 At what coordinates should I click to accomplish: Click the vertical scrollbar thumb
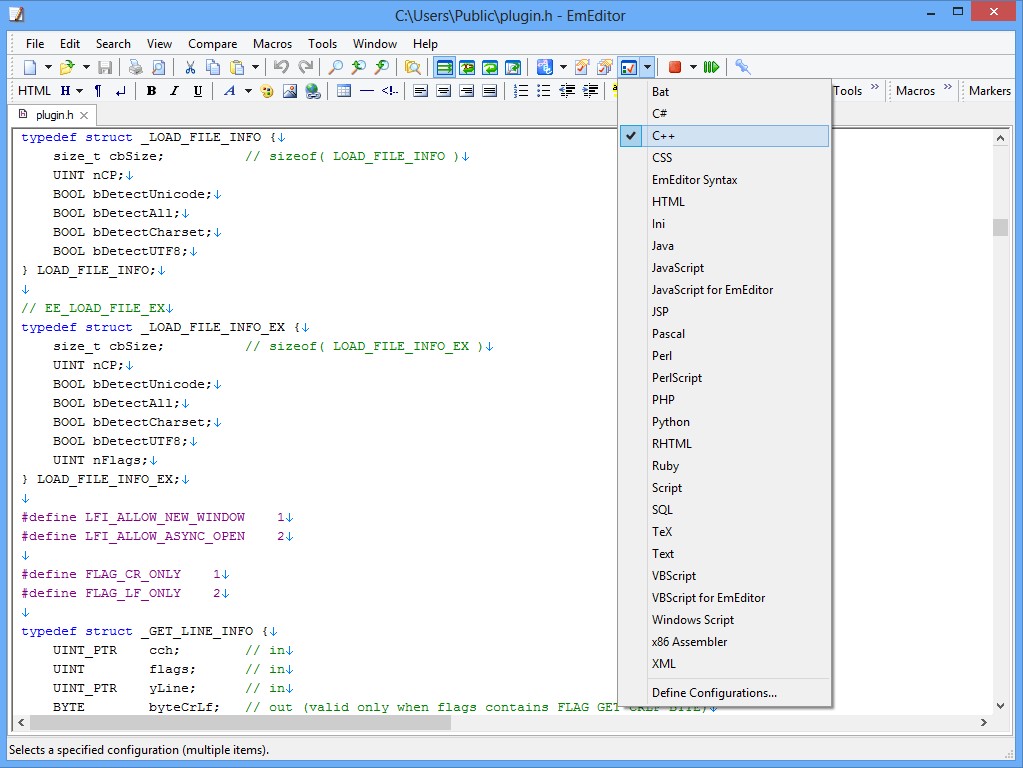(1000, 227)
